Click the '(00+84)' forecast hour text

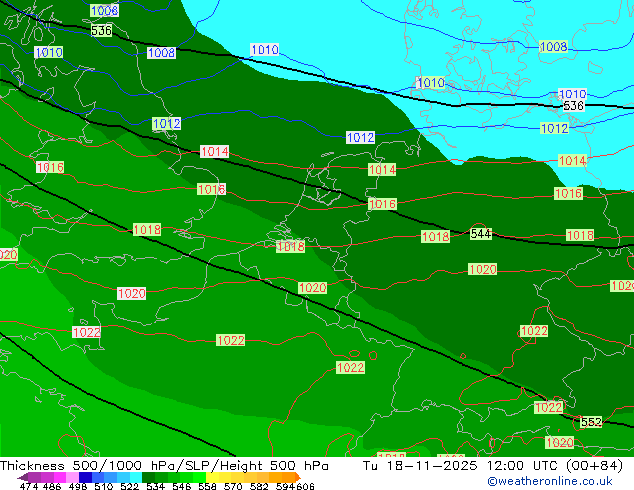pyautogui.click(x=594, y=466)
